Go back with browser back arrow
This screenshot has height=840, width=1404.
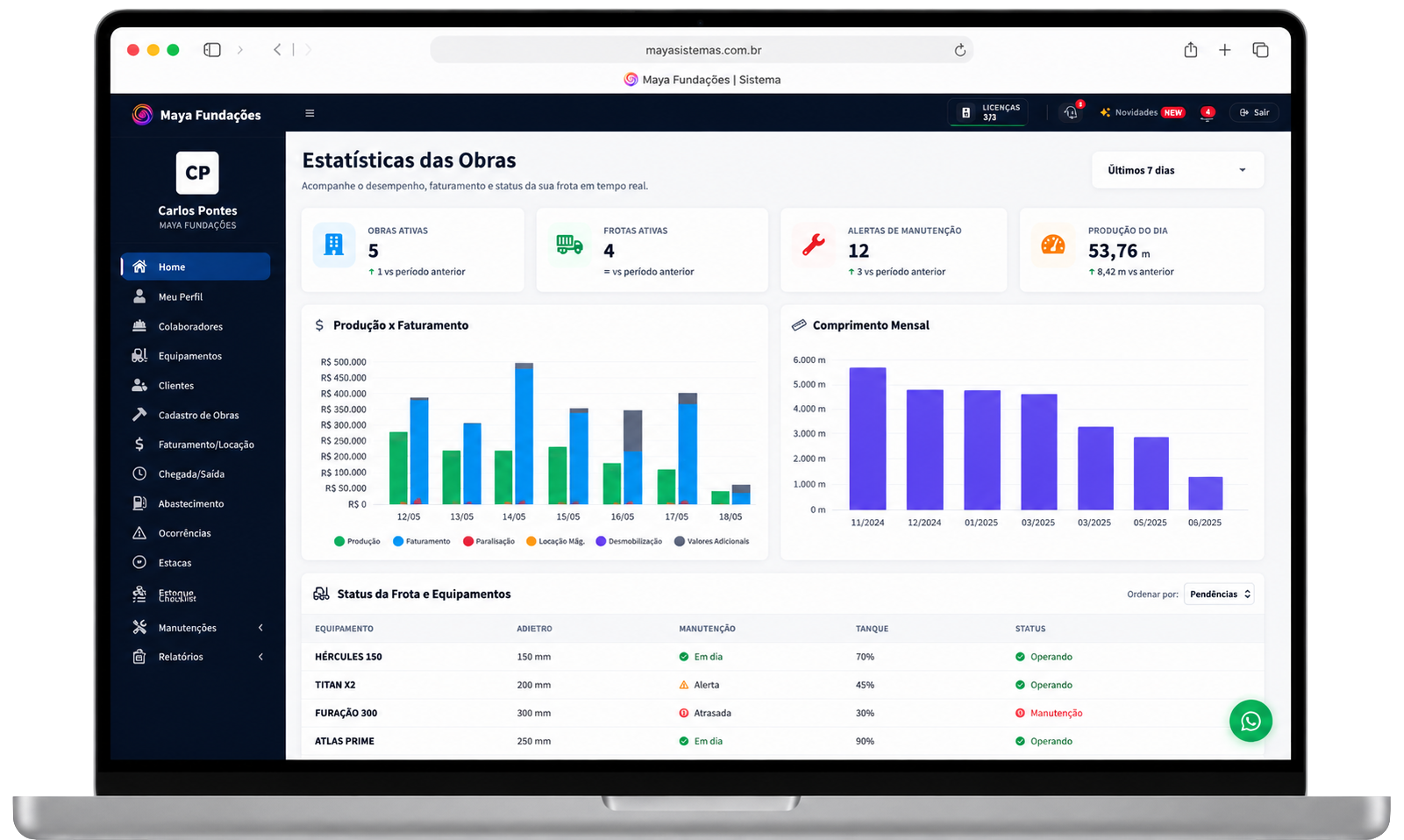pyautogui.click(x=277, y=50)
